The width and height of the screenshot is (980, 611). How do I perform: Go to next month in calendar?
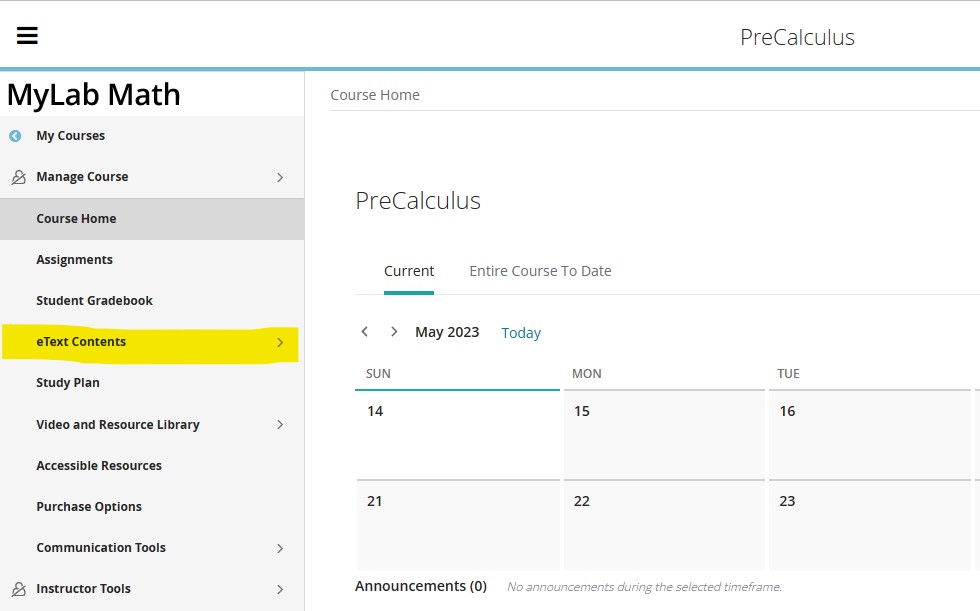(394, 332)
